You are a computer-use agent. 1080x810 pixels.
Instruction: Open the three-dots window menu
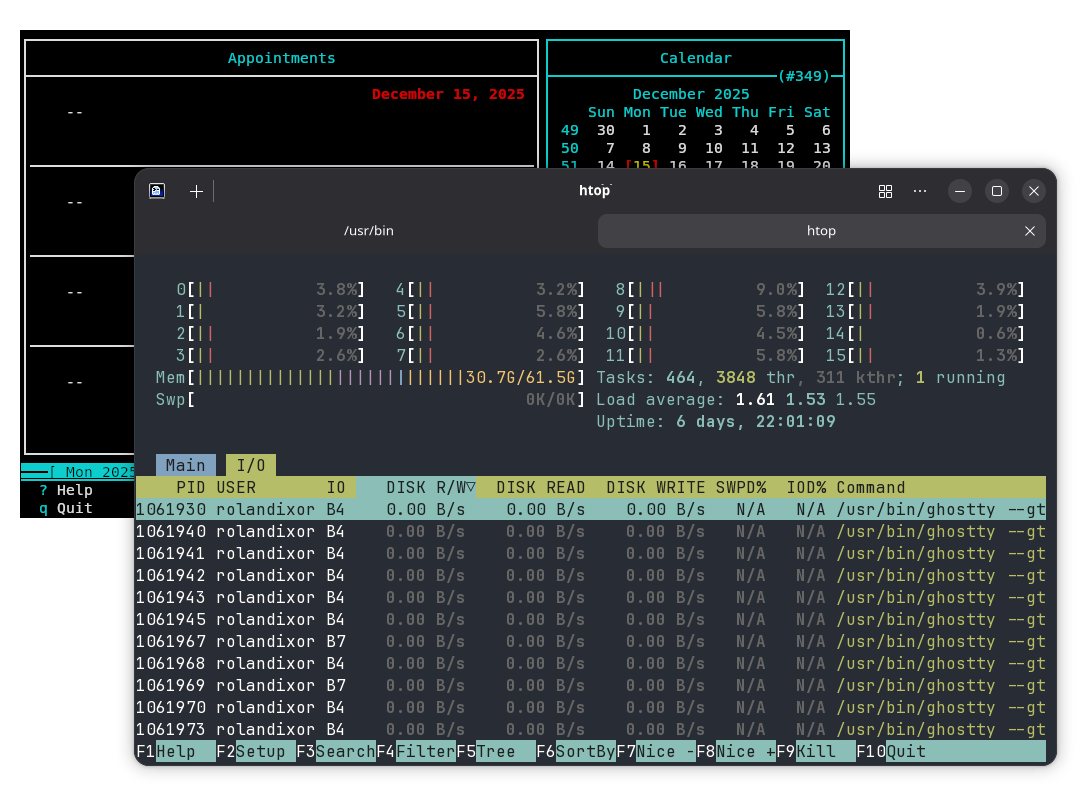click(x=920, y=191)
